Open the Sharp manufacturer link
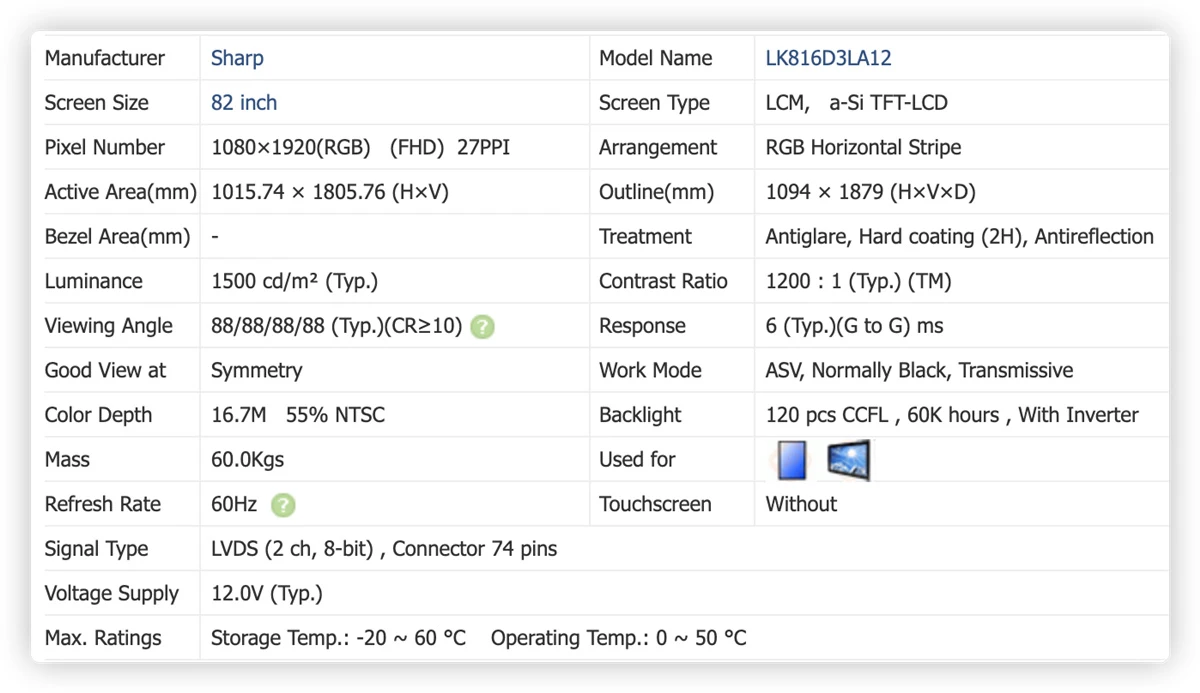The height and width of the screenshot is (693, 1200). pyautogui.click(x=237, y=58)
